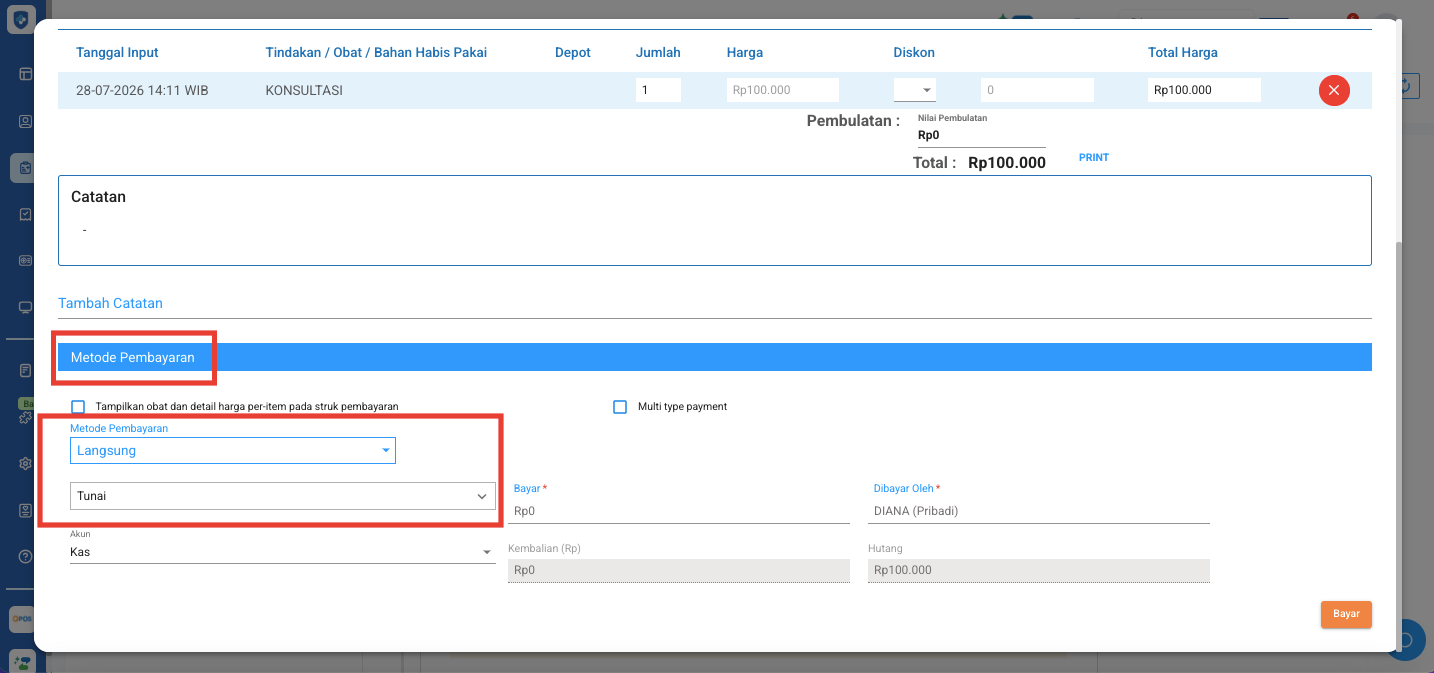Open the settings gear icon in the sidebar
The image size is (1434, 673).
[x=25, y=464]
